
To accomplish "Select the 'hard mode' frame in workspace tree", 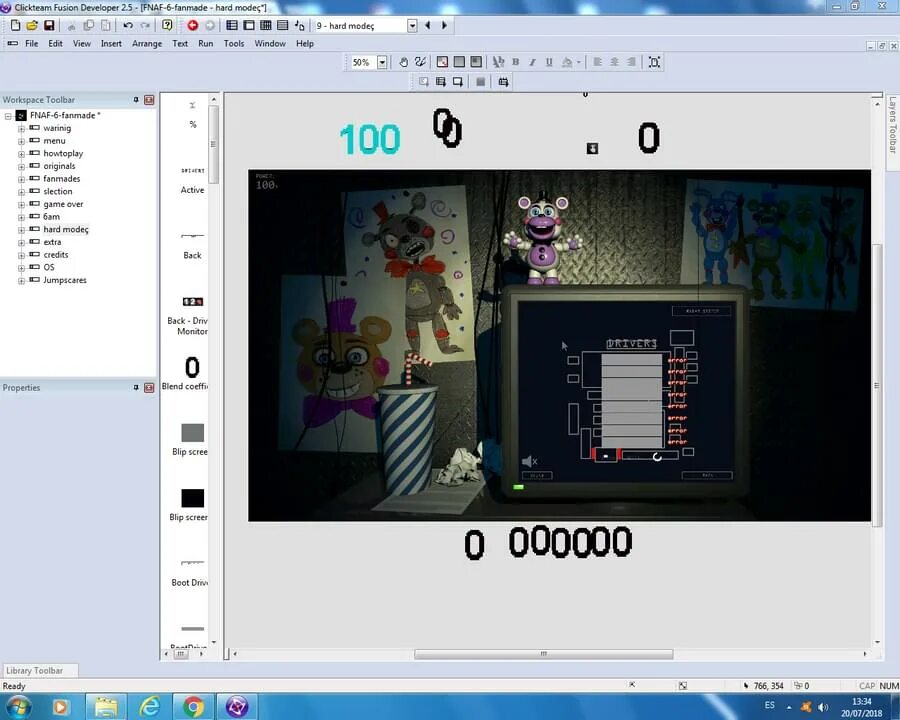I will tap(66, 229).
